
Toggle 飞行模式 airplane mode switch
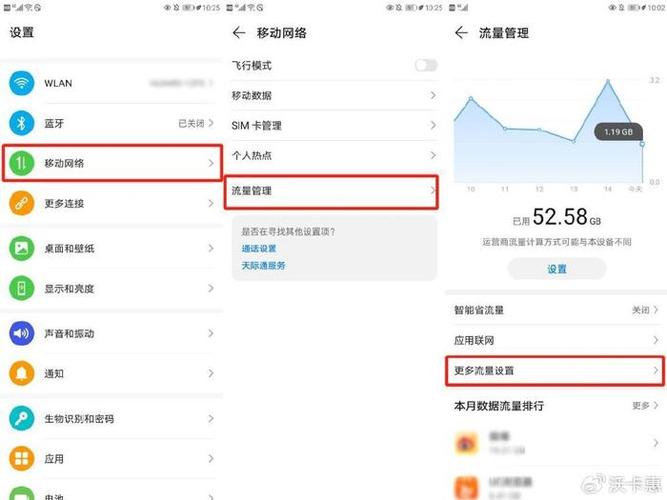pos(426,65)
